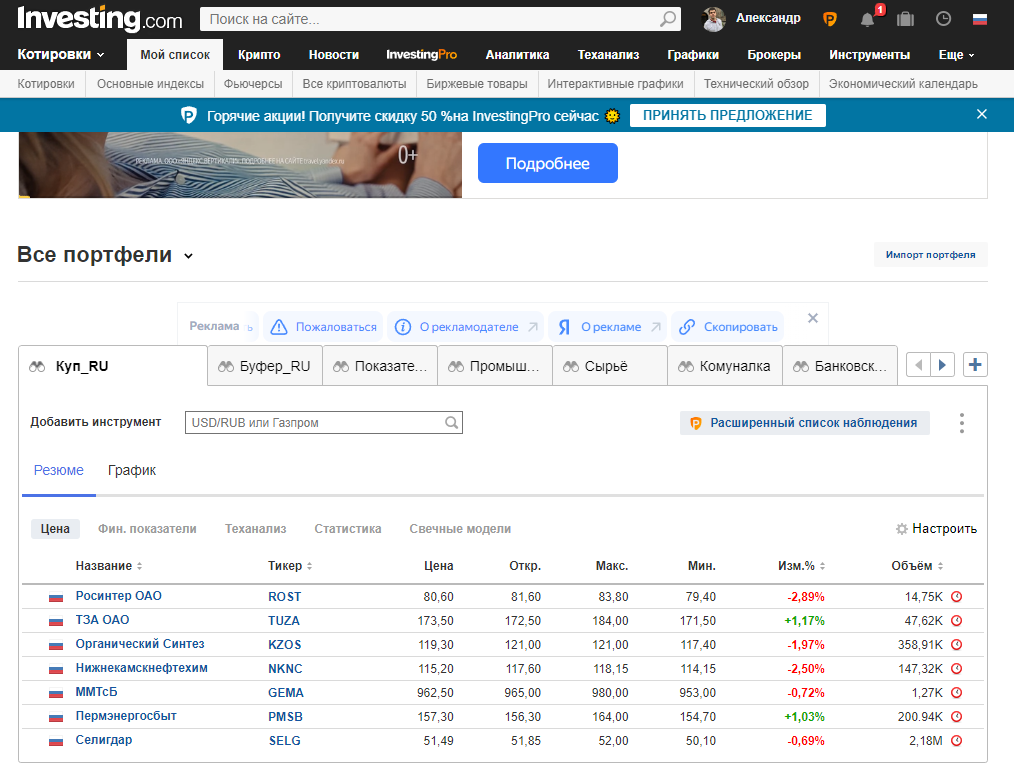Click alert clock icon for Нижнекамскнефтехим row
Image resolution: width=1014 pixels, height=784 pixels.
tap(956, 668)
